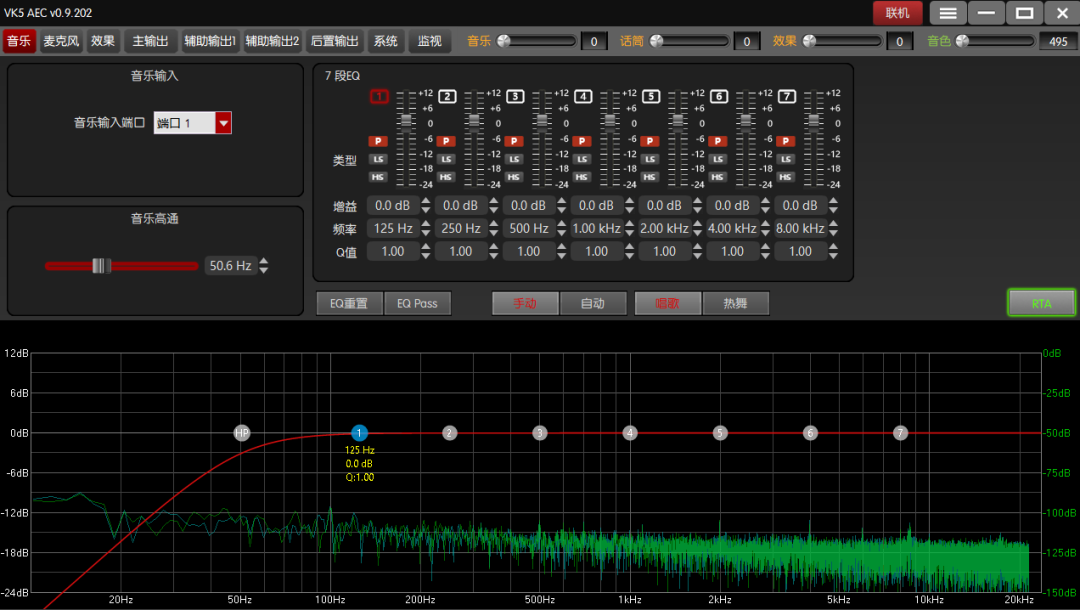Set band 1 type to P (peak)
This screenshot has width=1080, height=610.
click(x=377, y=141)
